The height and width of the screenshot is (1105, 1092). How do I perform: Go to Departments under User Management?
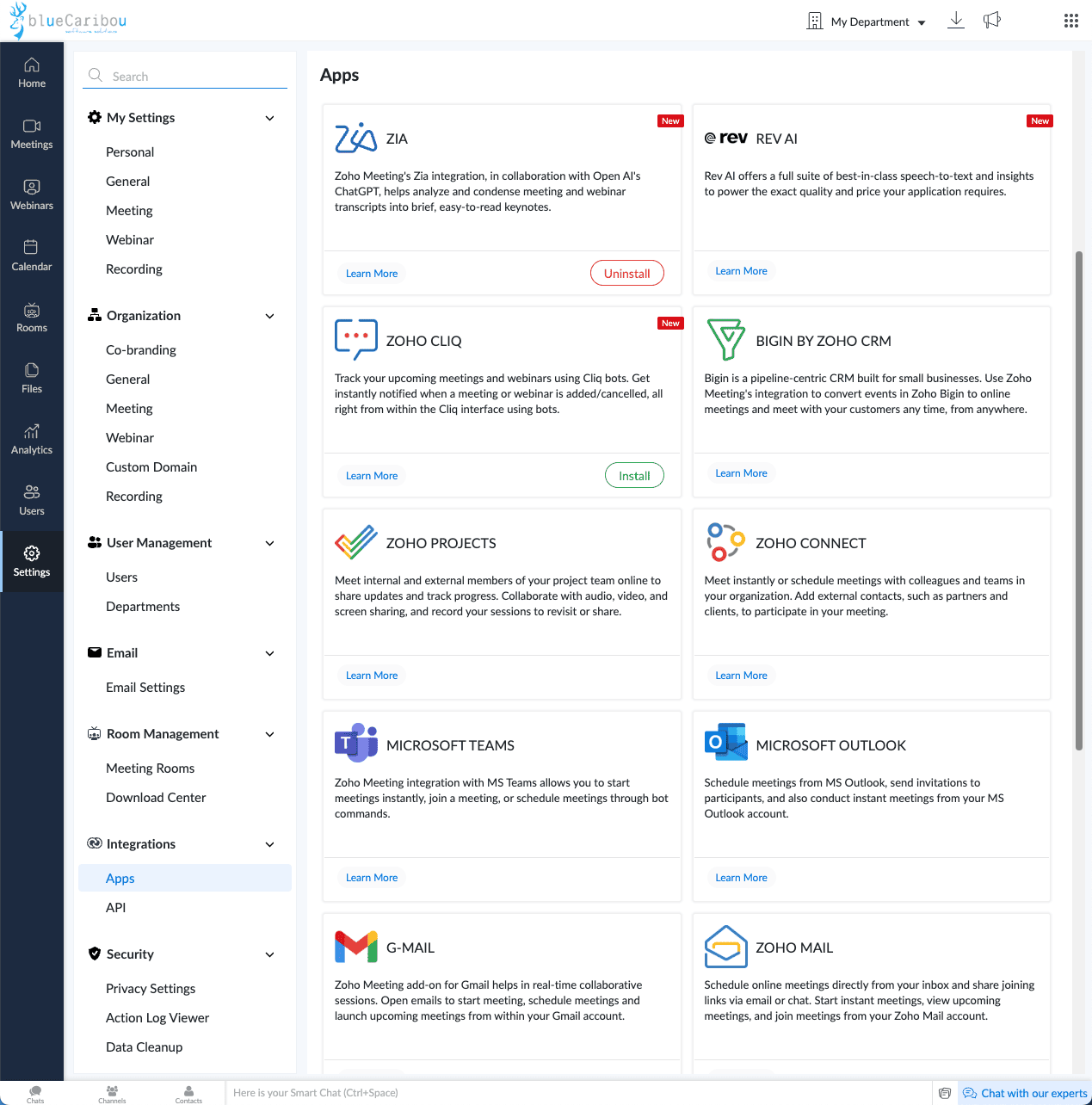pos(143,606)
